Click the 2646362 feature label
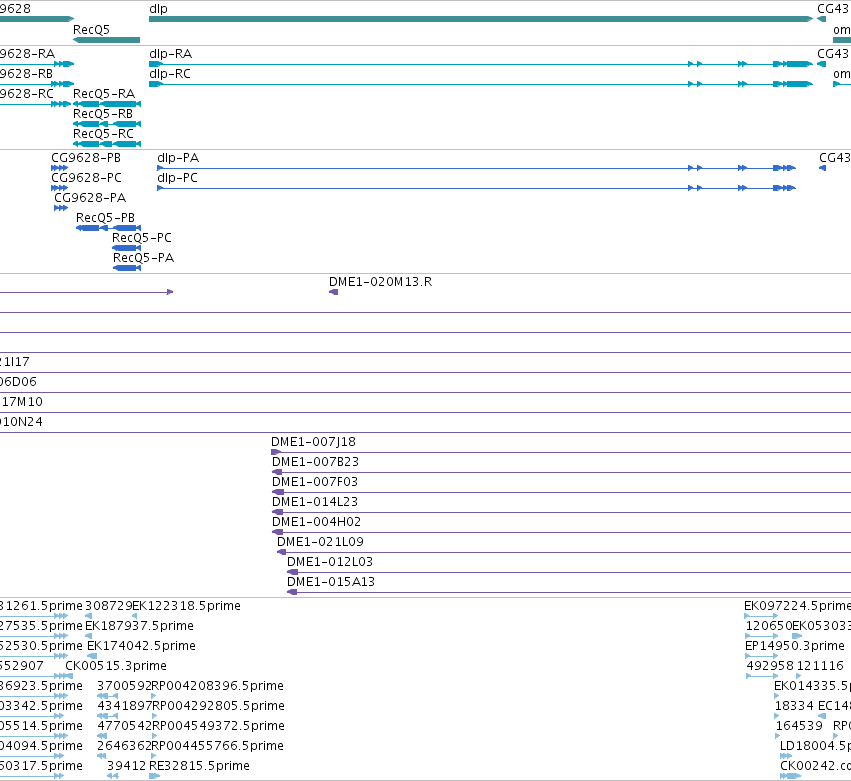 pyautogui.click(x=124, y=746)
